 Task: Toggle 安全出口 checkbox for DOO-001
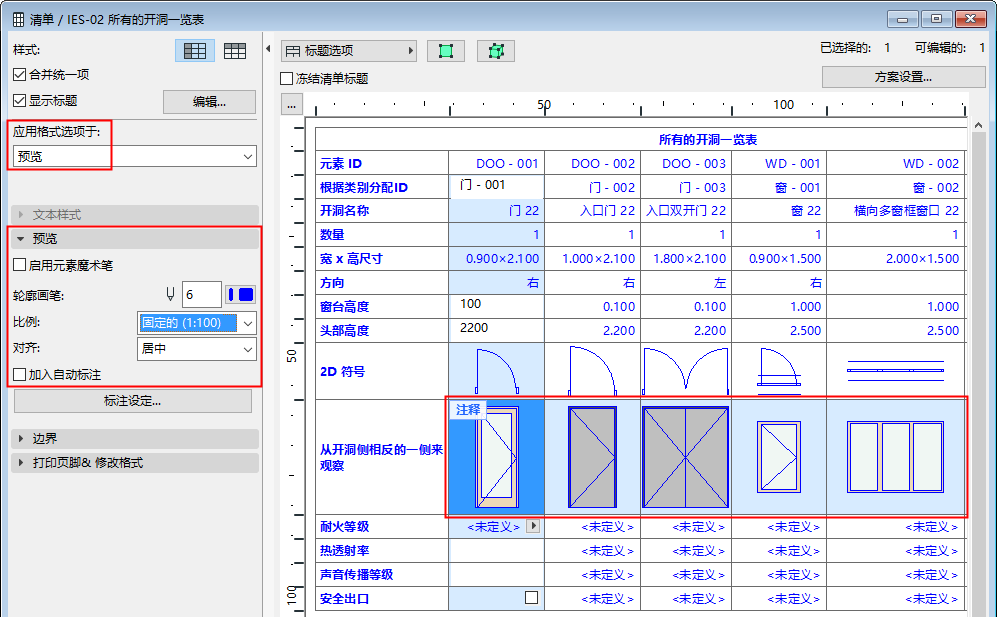pyautogui.click(x=532, y=598)
